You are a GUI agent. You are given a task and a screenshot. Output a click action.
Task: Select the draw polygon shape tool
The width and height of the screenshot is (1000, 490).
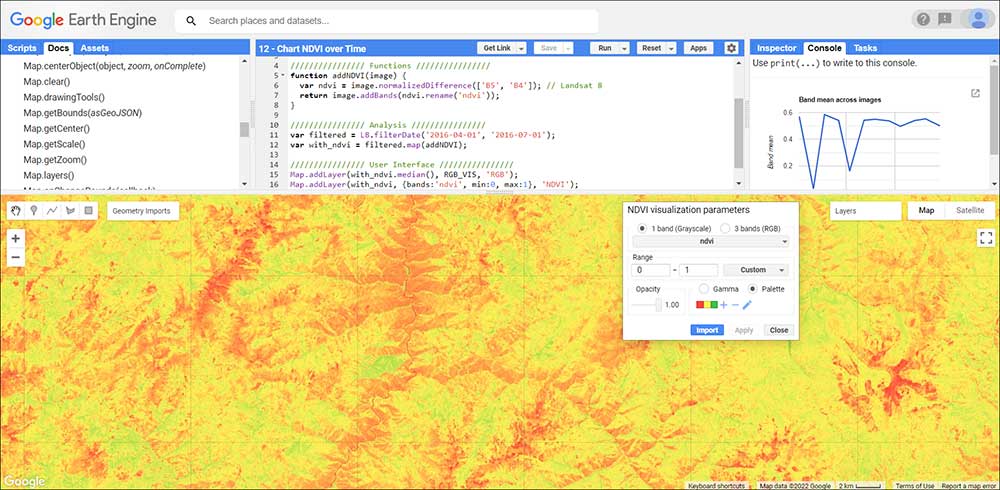pyautogui.click(x=70, y=211)
